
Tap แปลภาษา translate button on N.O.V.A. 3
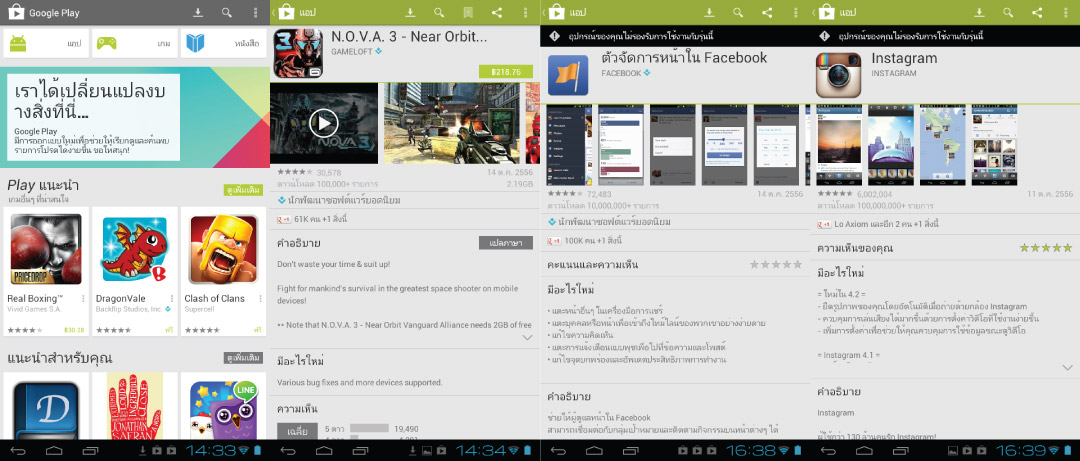tap(506, 243)
